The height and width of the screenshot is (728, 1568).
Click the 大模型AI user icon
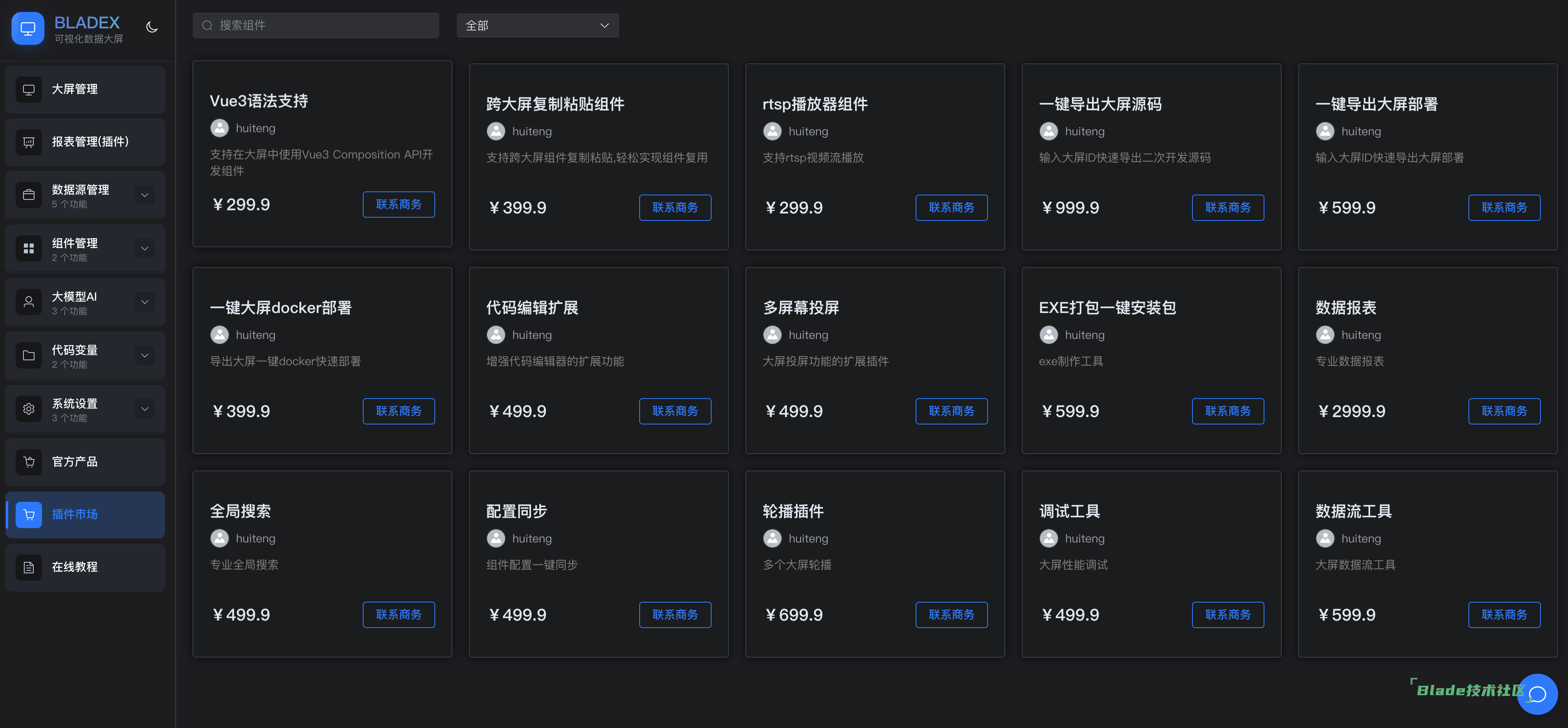coord(29,302)
